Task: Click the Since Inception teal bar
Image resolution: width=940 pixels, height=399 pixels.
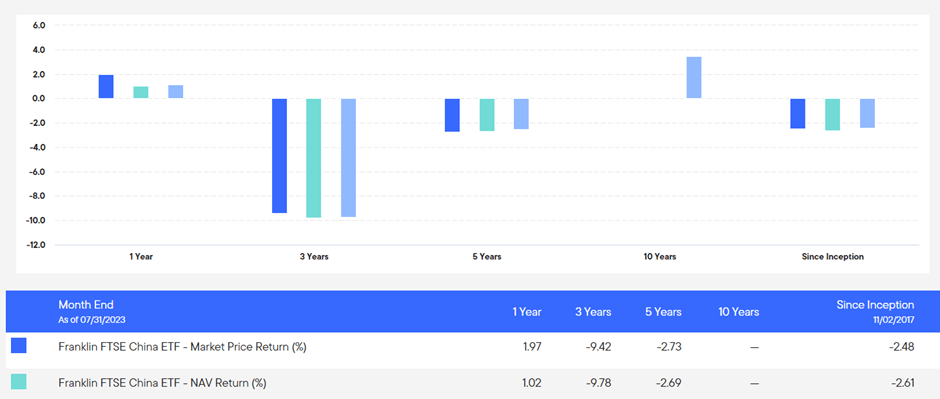Action: pyautogui.click(x=833, y=114)
